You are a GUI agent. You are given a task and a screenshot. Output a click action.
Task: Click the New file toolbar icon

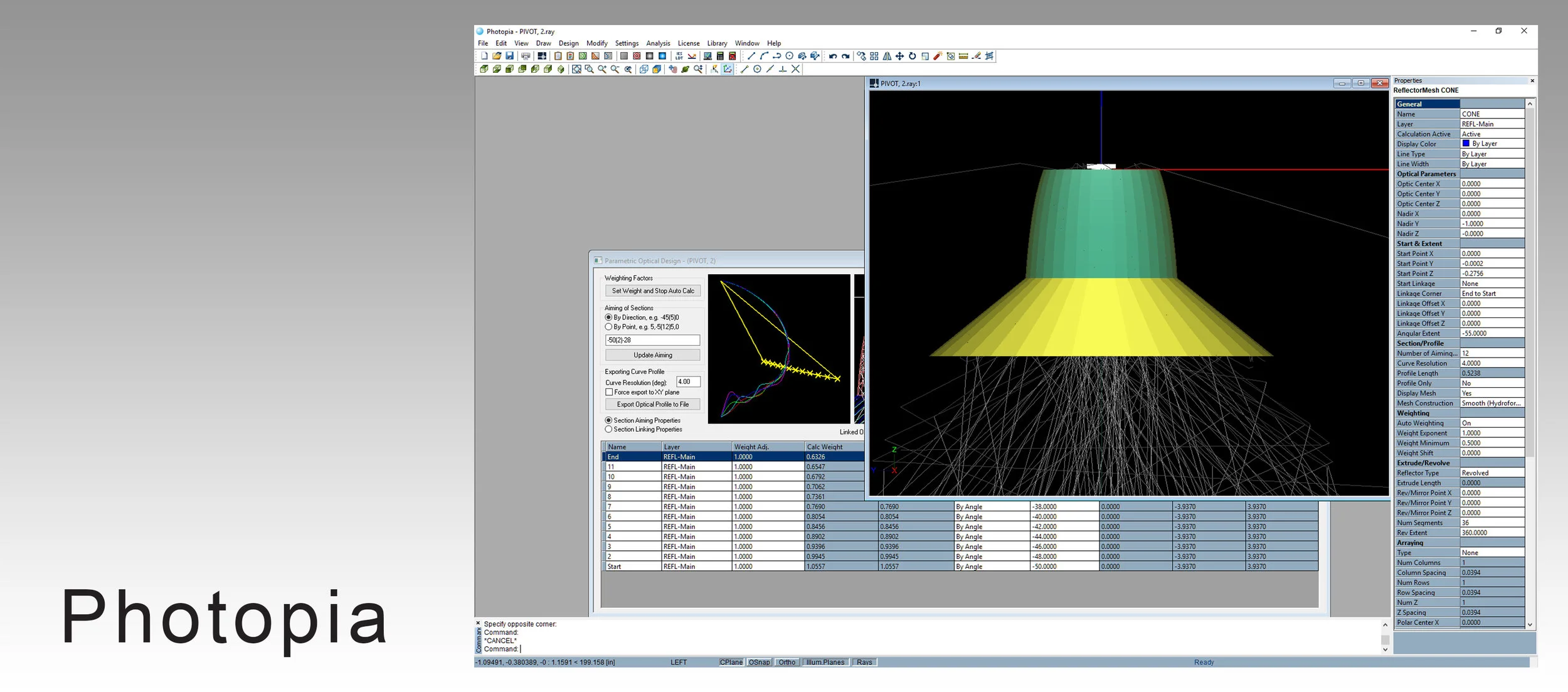coord(484,56)
